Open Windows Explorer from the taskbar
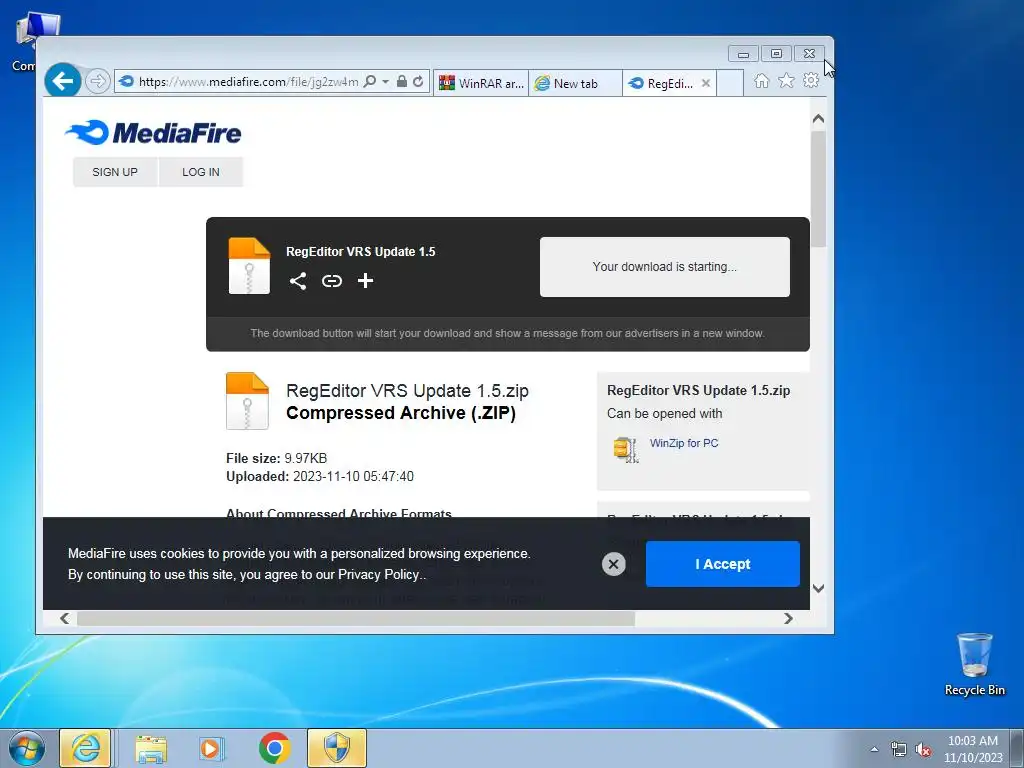 click(x=151, y=748)
